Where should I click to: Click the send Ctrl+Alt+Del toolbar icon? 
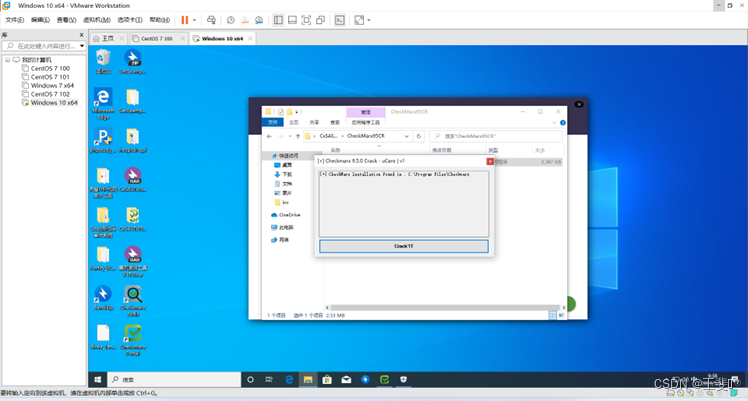(x=211, y=20)
